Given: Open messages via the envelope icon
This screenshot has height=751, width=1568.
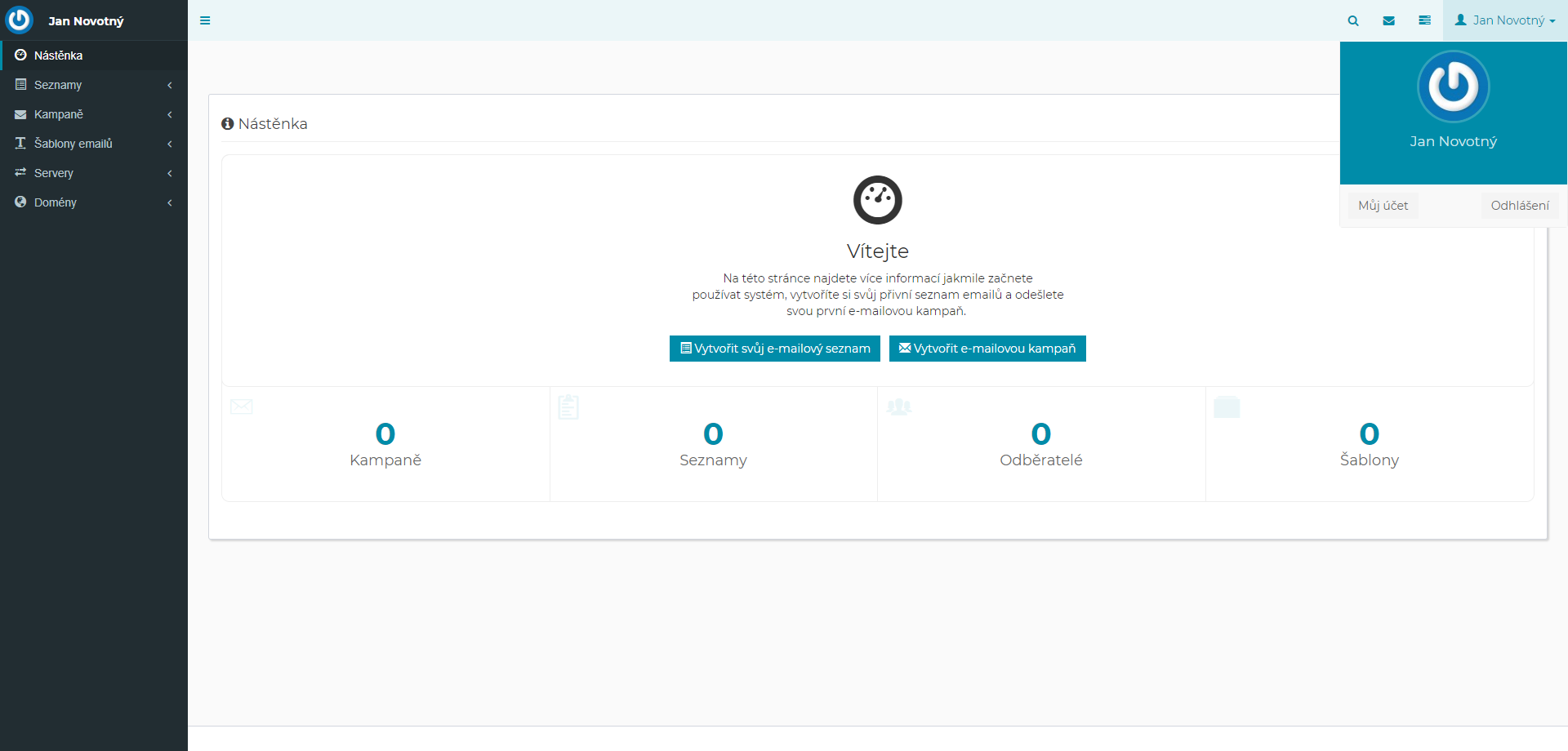Looking at the screenshot, I should (1388, 20).
